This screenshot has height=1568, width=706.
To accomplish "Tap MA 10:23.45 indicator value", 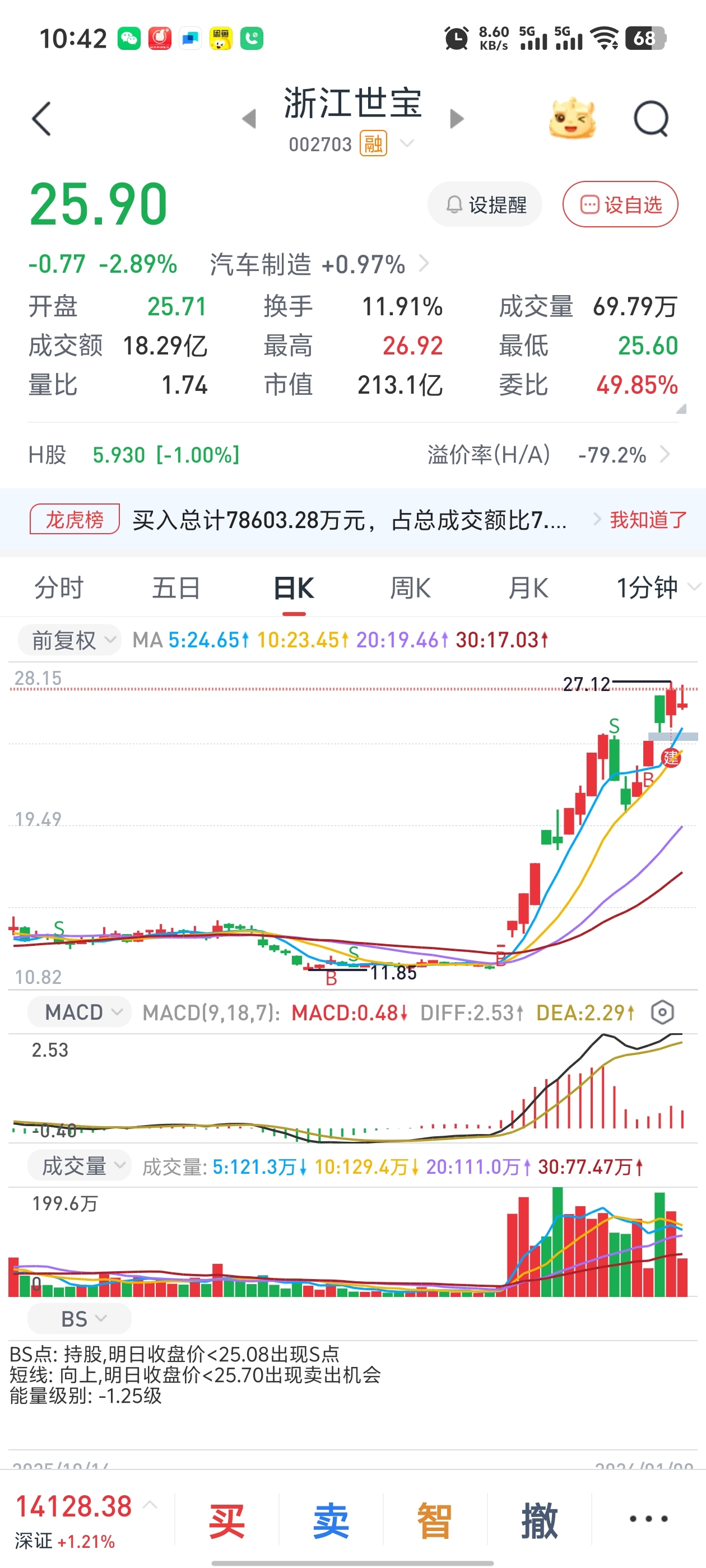I will tap(303, 640).
